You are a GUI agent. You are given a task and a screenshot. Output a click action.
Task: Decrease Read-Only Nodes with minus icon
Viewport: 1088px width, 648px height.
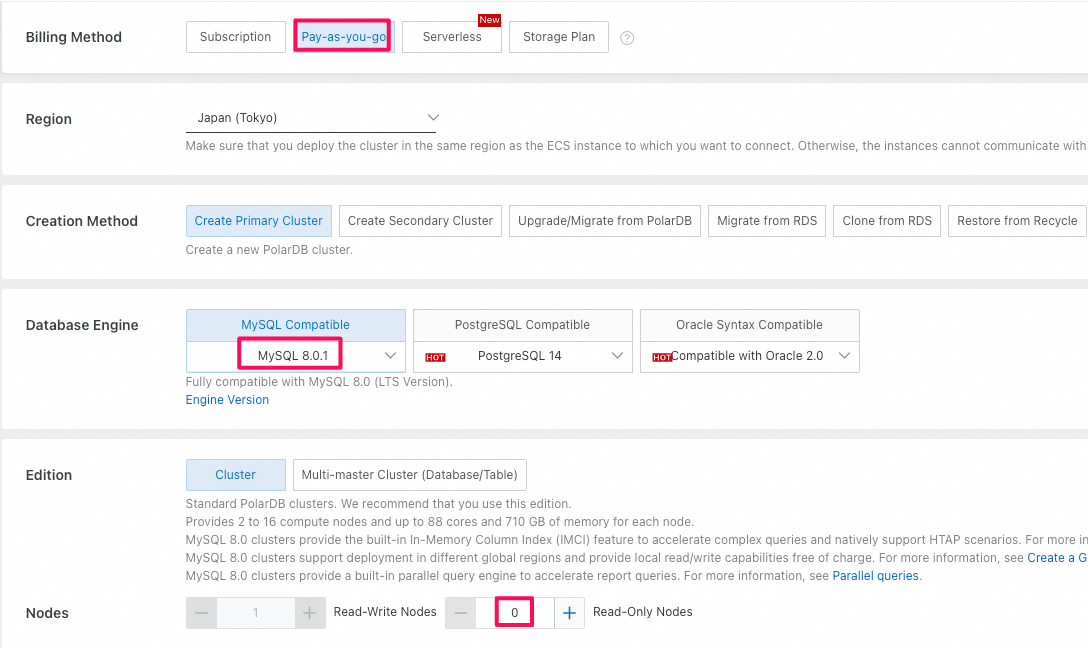[461, 613]
